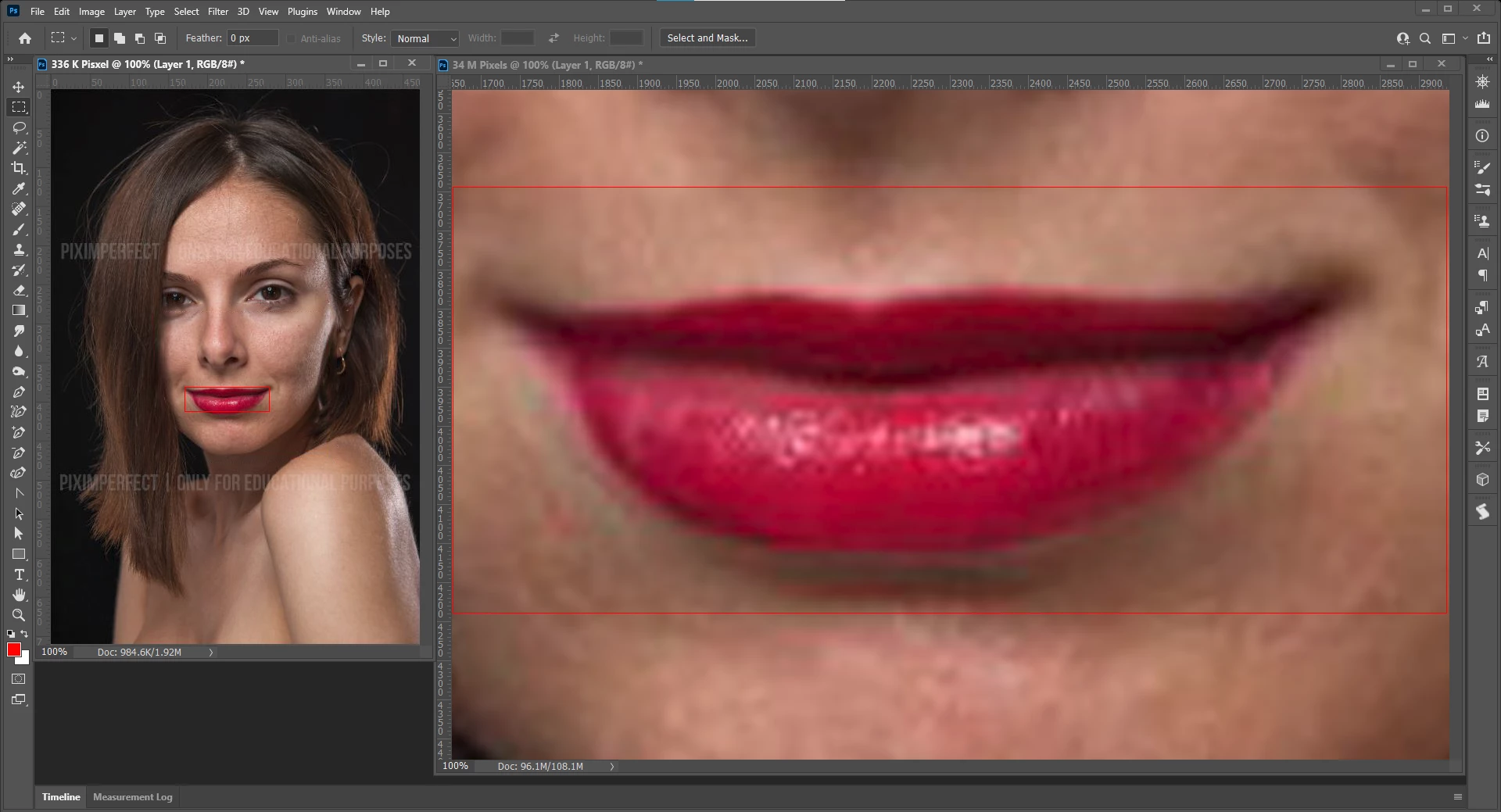
Task: Select the Gradient tool
Action: [19, 310]
